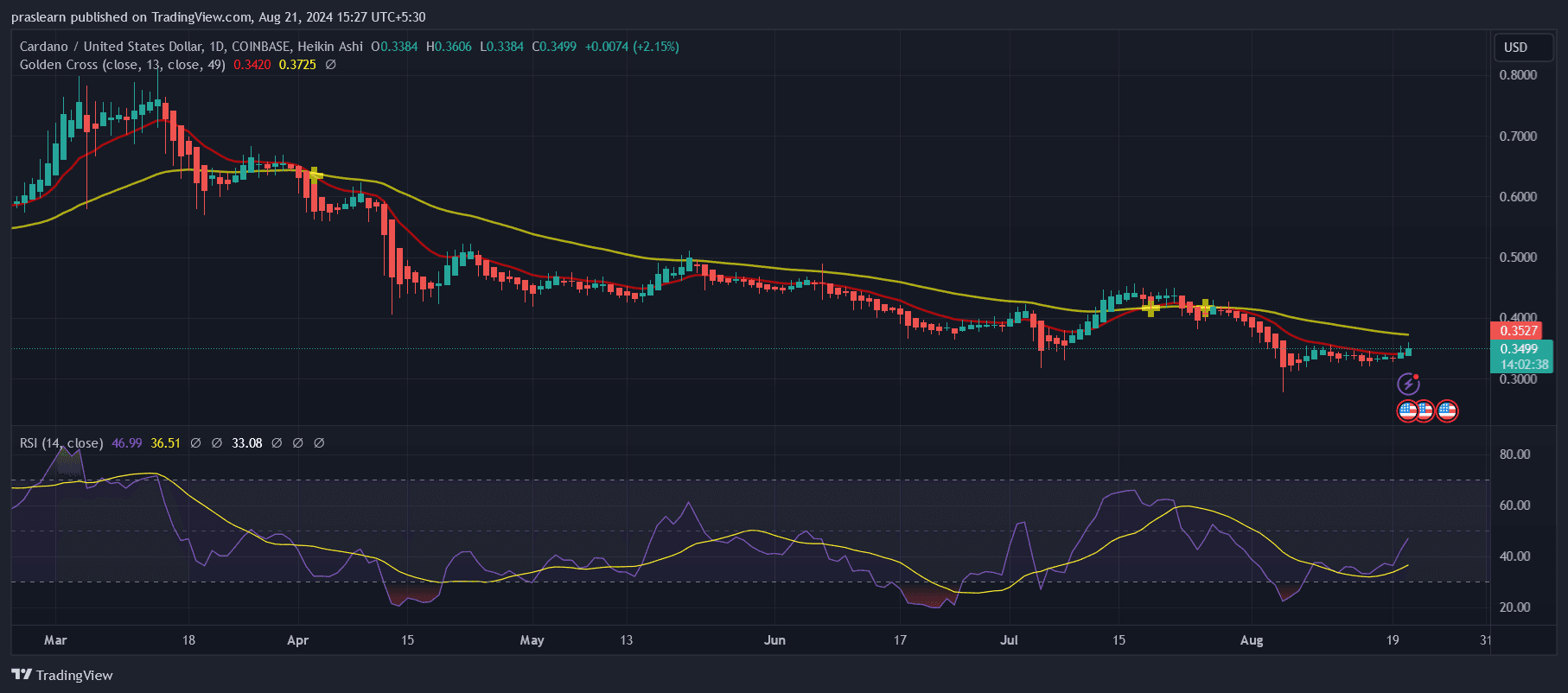Click the Aug label on the time axis
Image resolution: width=1568 pixels, height=693 pixels.
pyautogui.click(x=1252, y=640)
